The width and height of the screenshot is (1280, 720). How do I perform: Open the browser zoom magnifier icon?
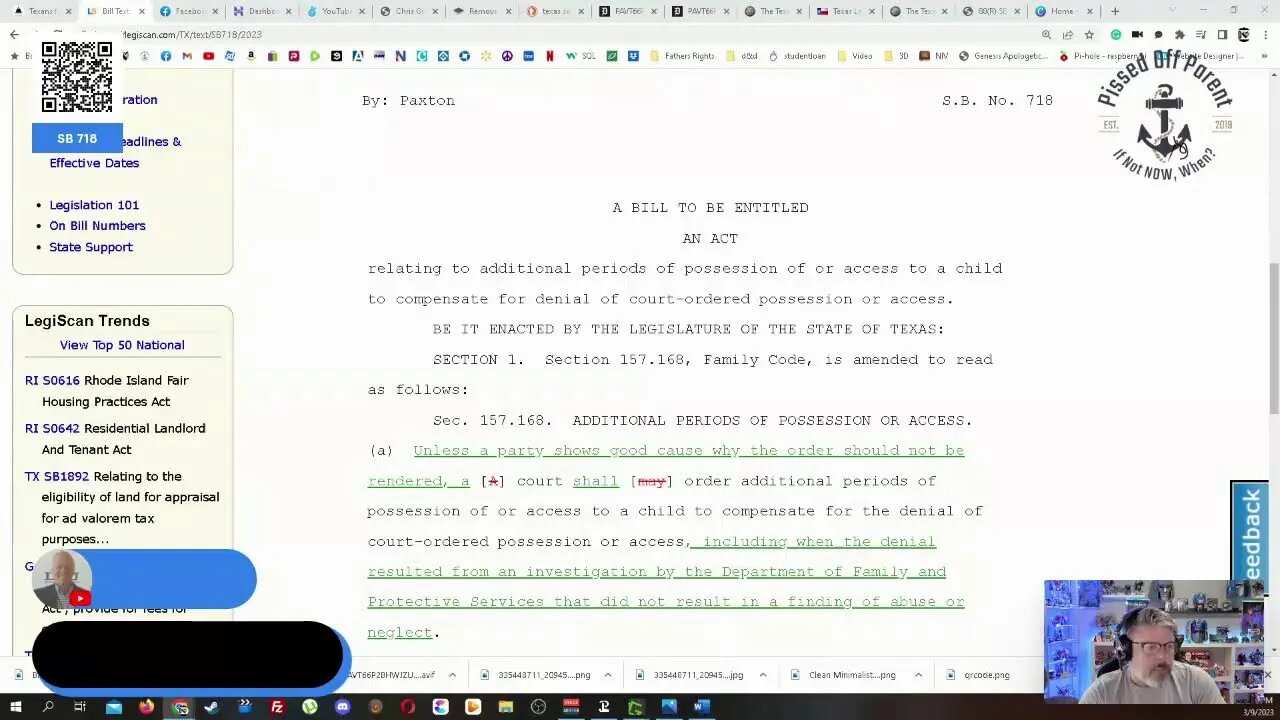click(x=1047, y=35)
